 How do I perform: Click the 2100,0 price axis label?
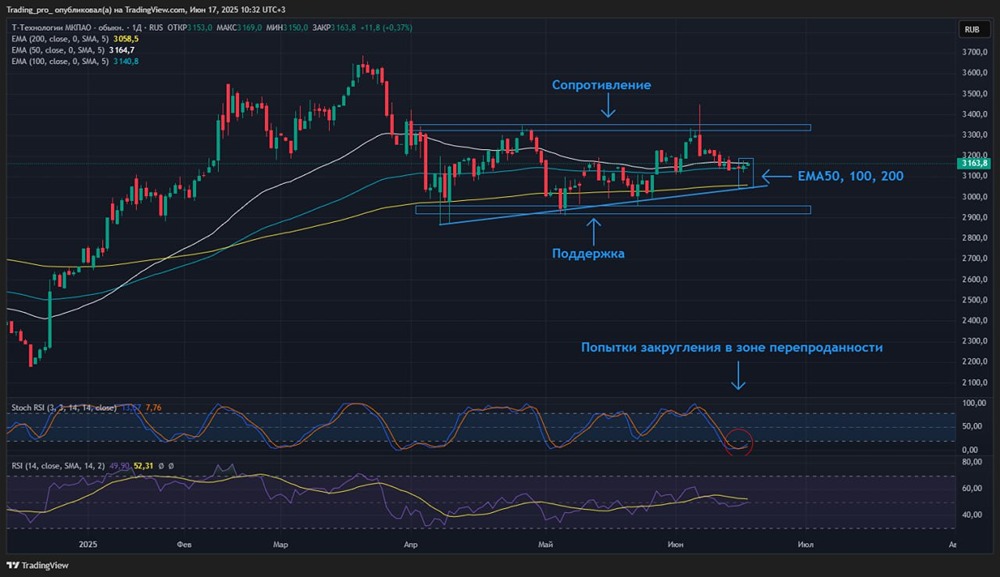coord(975,383)
